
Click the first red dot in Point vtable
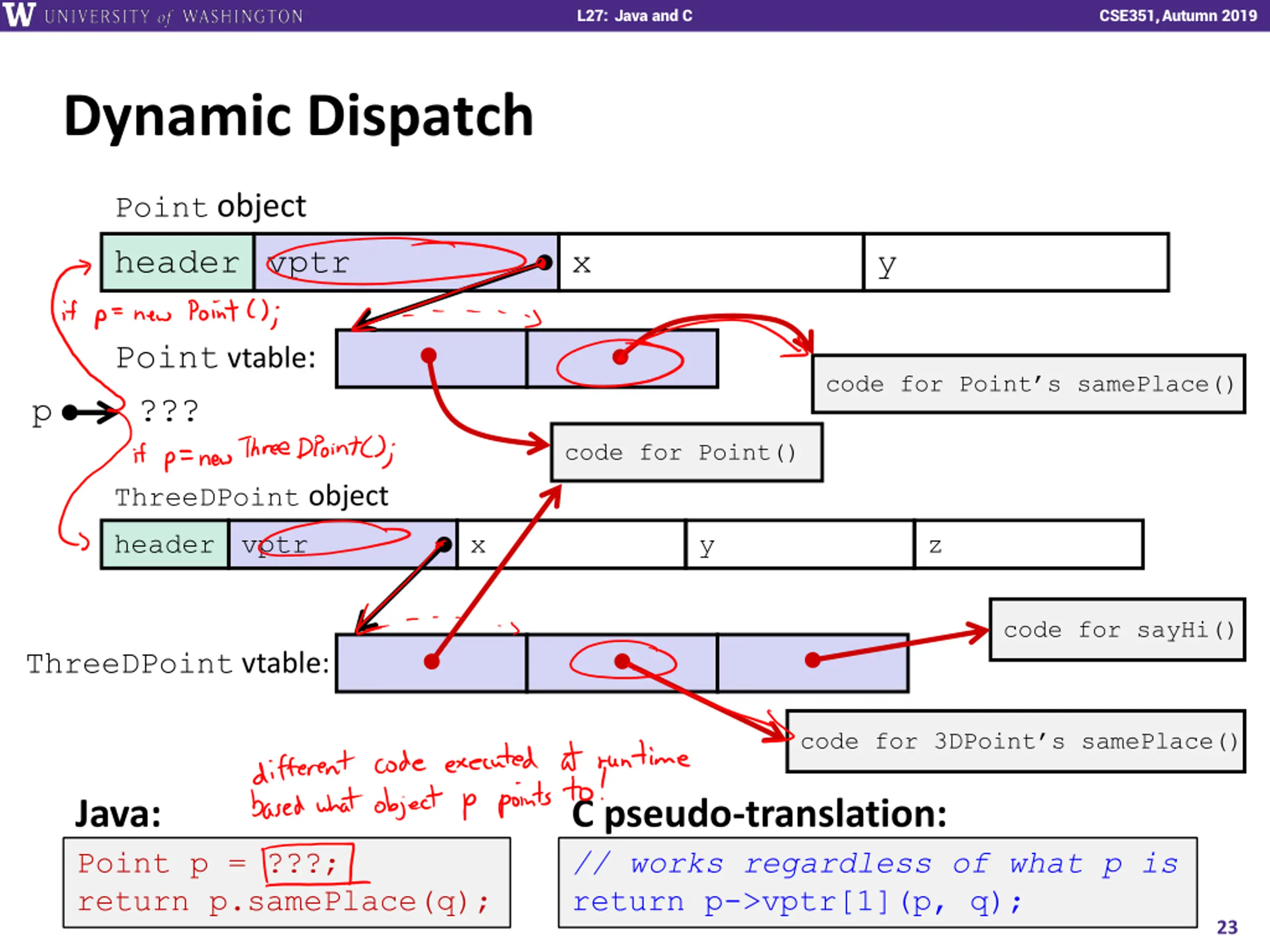point(428,356)
